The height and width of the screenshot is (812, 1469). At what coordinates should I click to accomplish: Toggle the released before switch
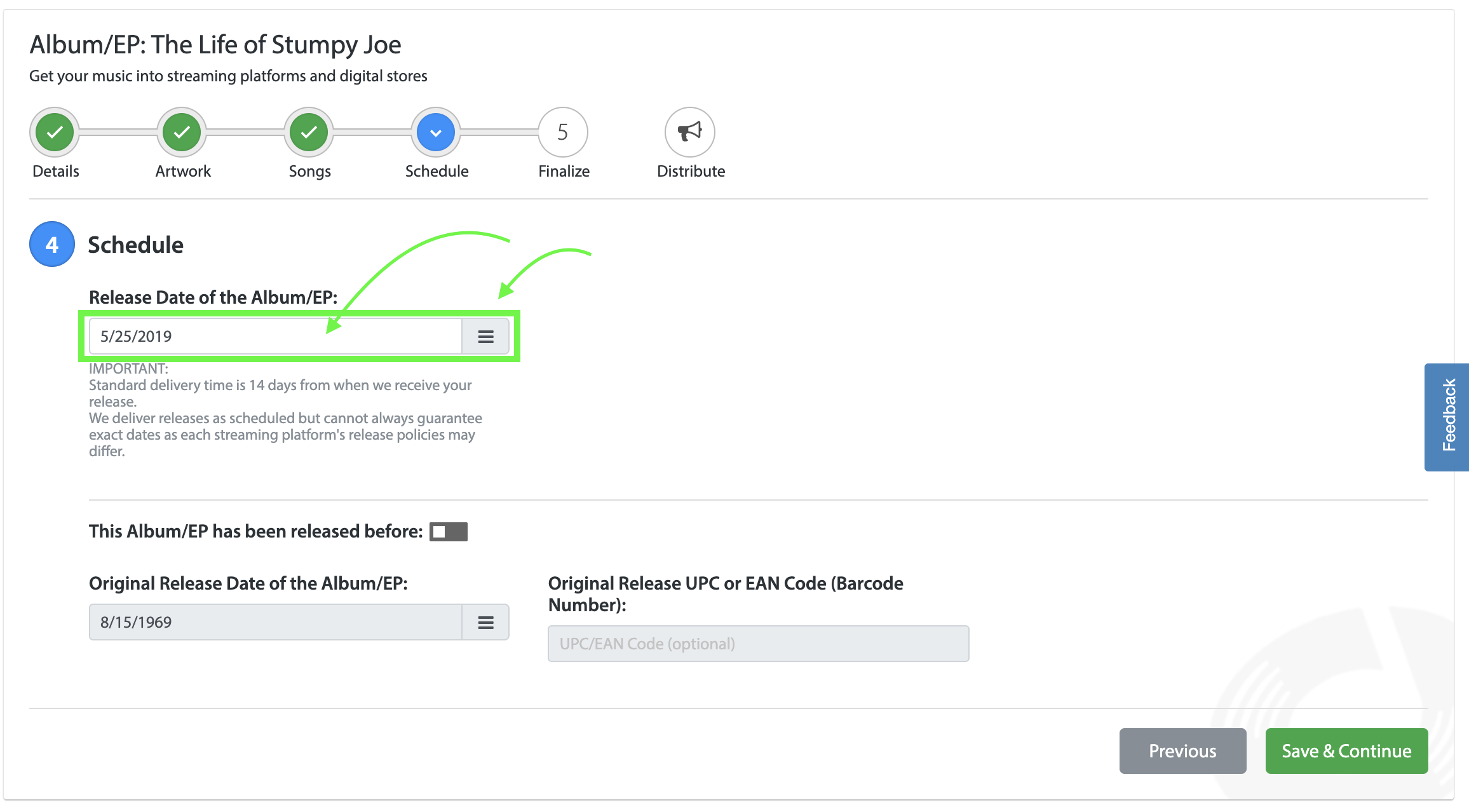pos(449,532)
